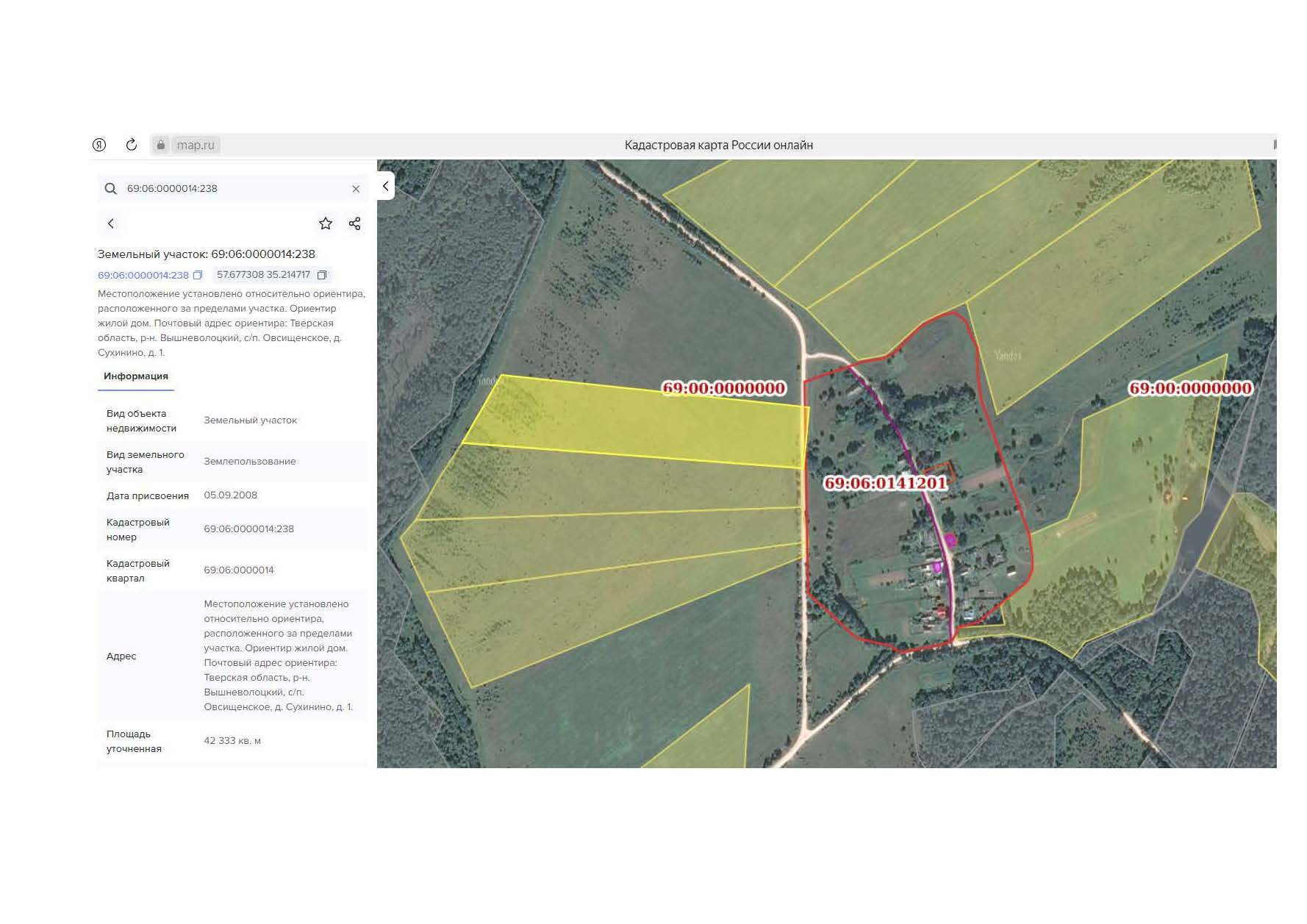Click the padlock site security icon
This screenshot has width=1307, height=924.
[x=161, y=145]
